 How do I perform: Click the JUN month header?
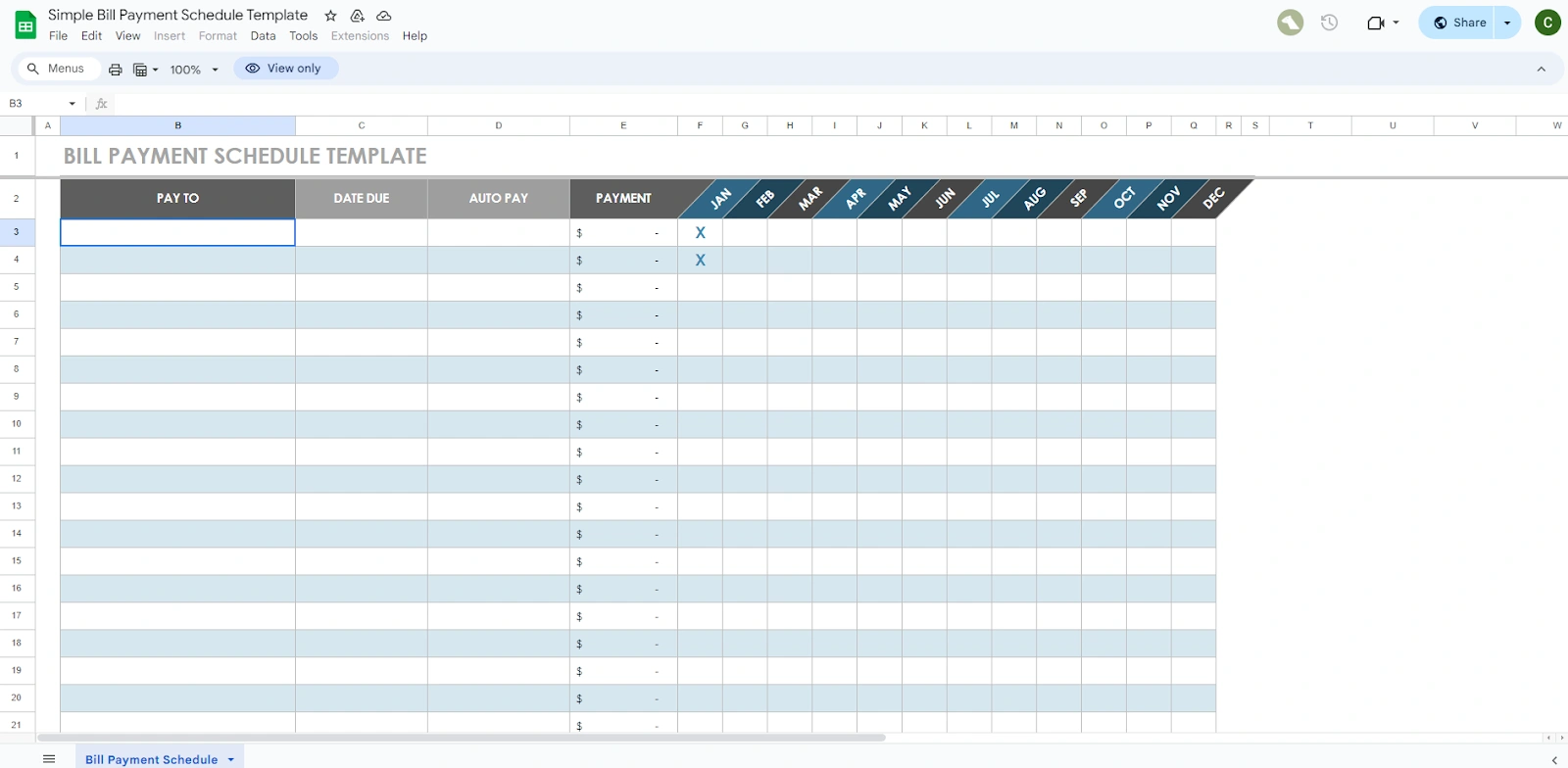(945, 199)
